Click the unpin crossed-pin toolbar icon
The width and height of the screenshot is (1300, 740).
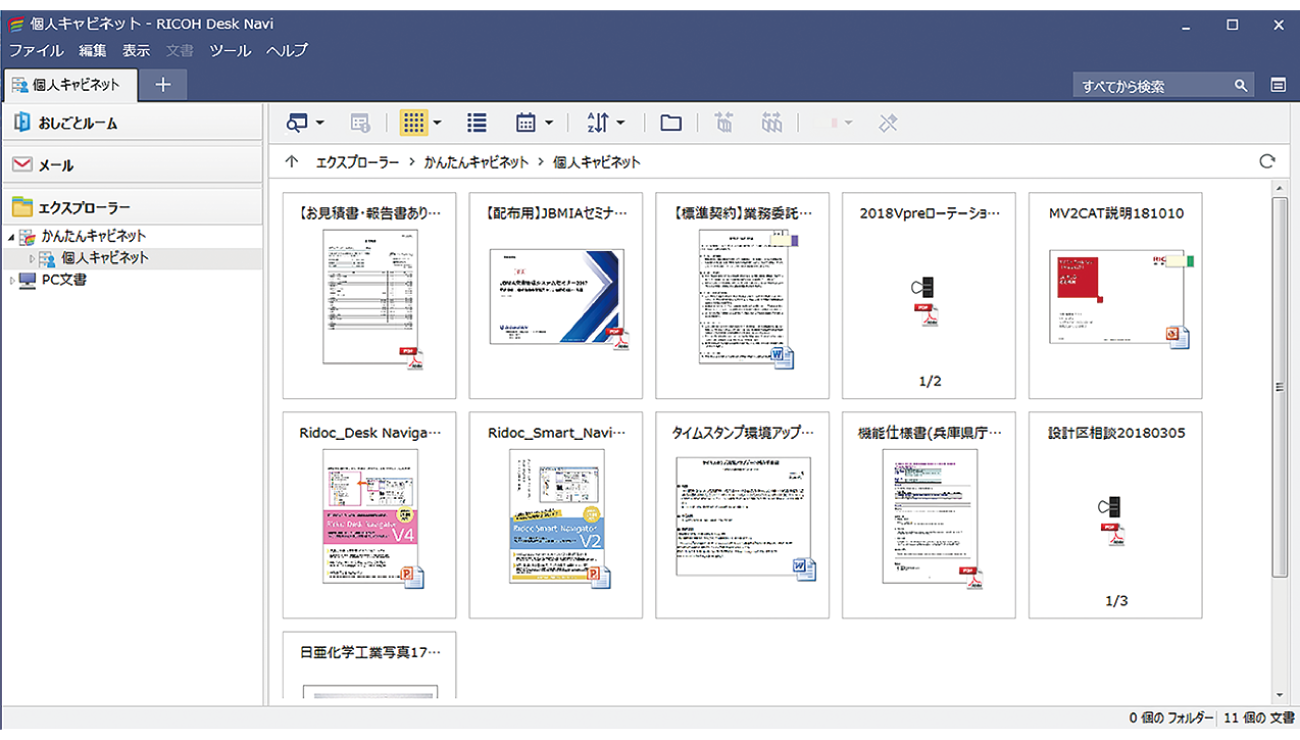[888, 122]
